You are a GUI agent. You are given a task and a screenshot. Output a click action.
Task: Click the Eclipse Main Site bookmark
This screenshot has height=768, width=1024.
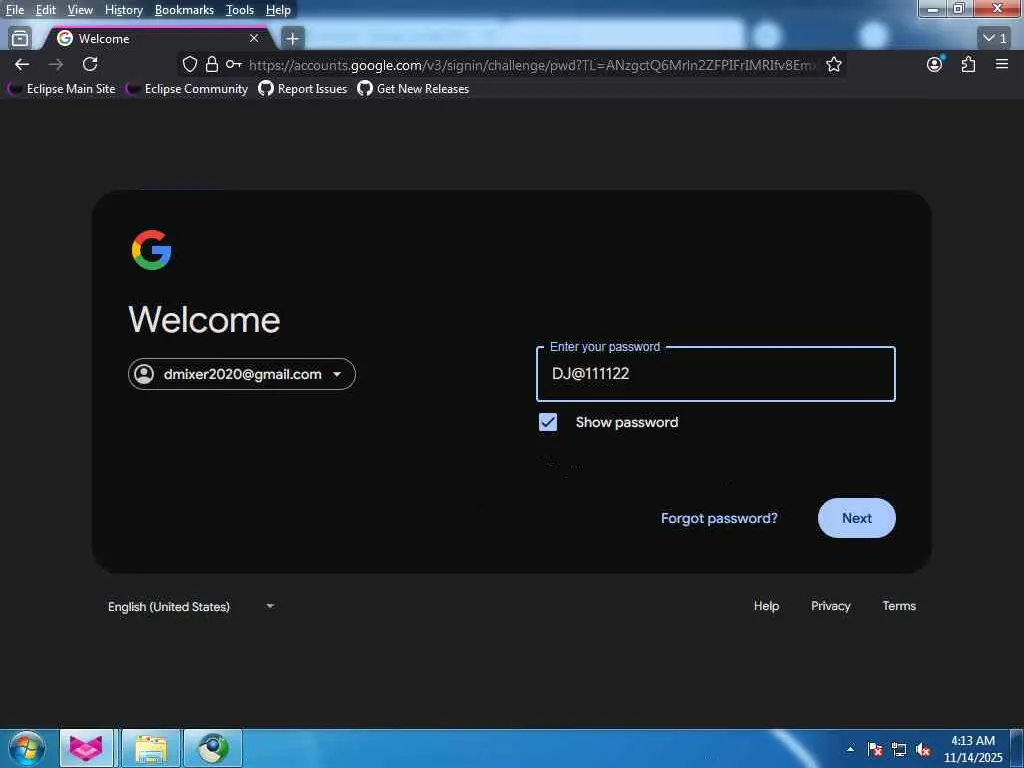pos(61,89)
